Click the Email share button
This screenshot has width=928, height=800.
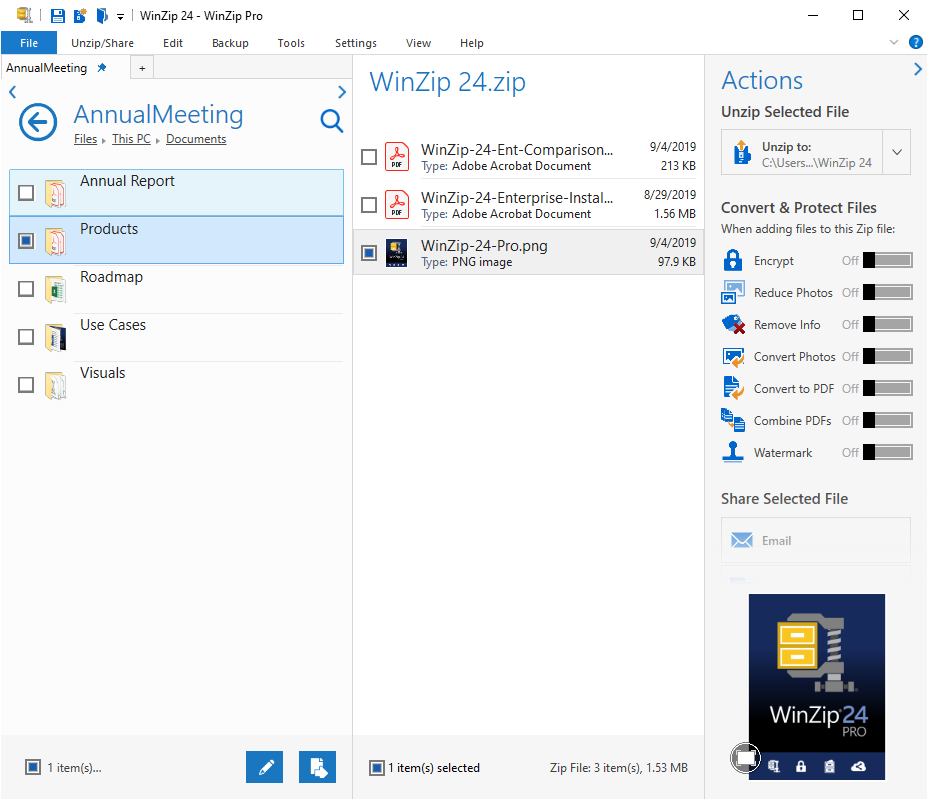click(x=815, y=540)
